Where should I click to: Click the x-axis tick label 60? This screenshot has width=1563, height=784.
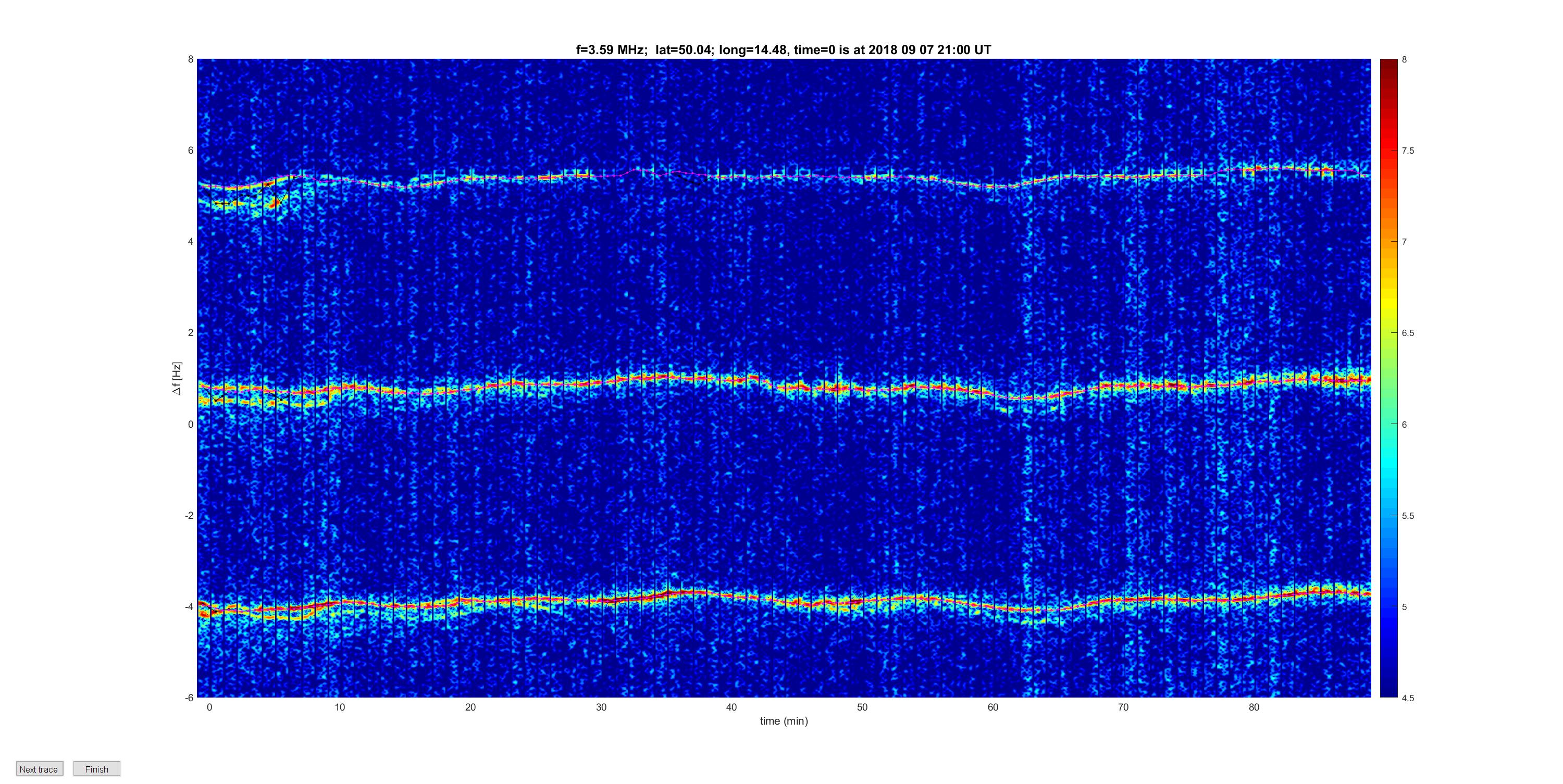point(993,707)
